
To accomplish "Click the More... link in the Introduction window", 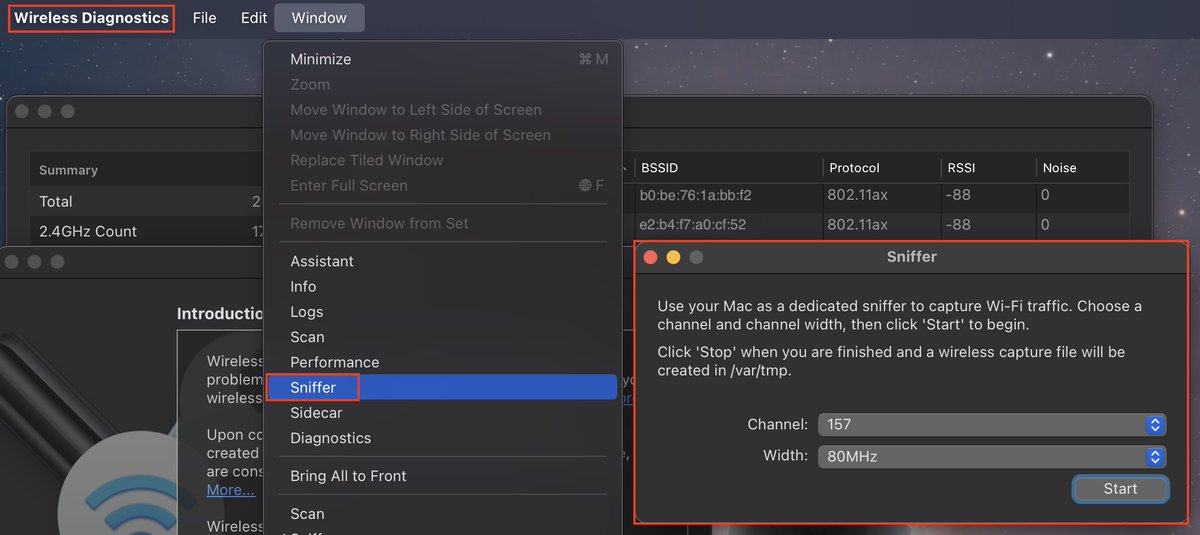I will [231, 489].
